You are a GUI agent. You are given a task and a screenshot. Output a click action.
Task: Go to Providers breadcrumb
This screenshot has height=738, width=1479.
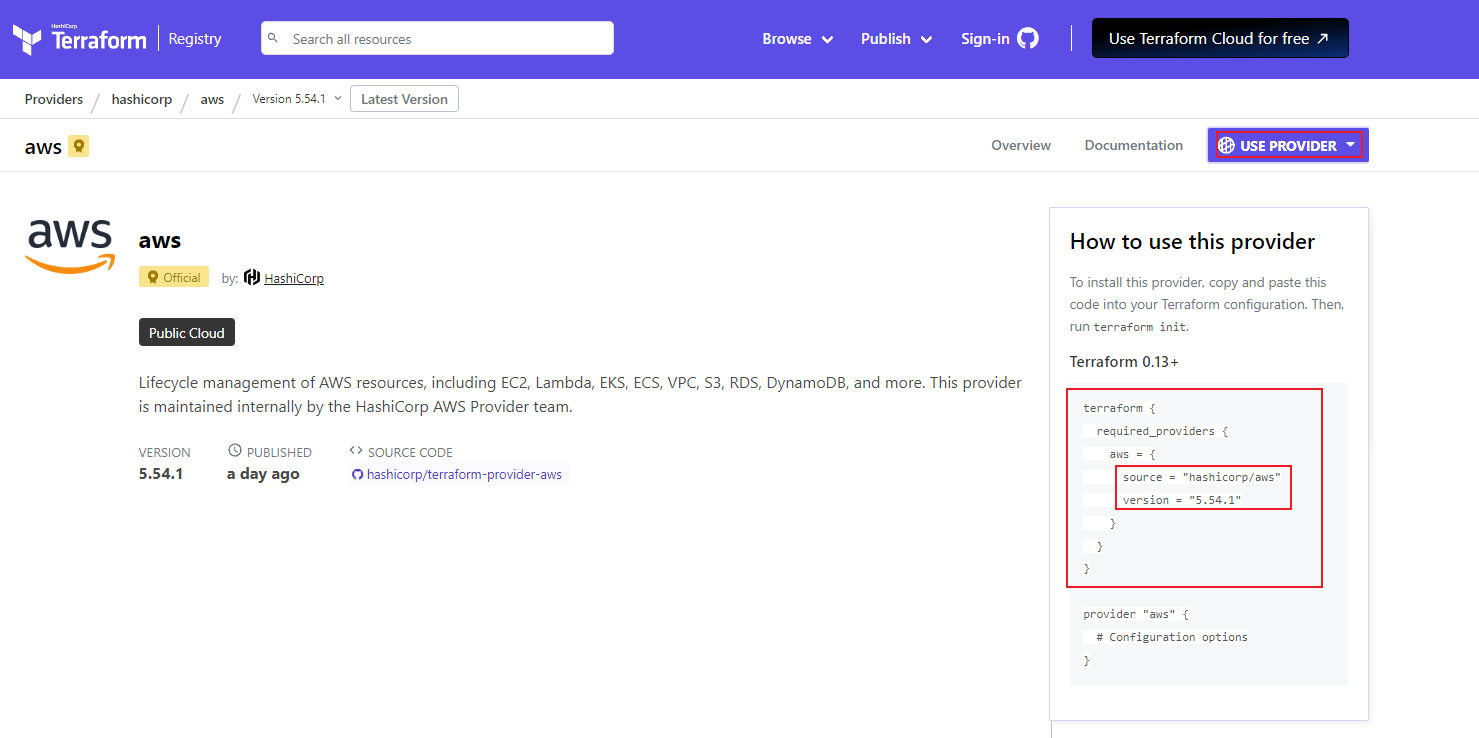tap(54, 99)
